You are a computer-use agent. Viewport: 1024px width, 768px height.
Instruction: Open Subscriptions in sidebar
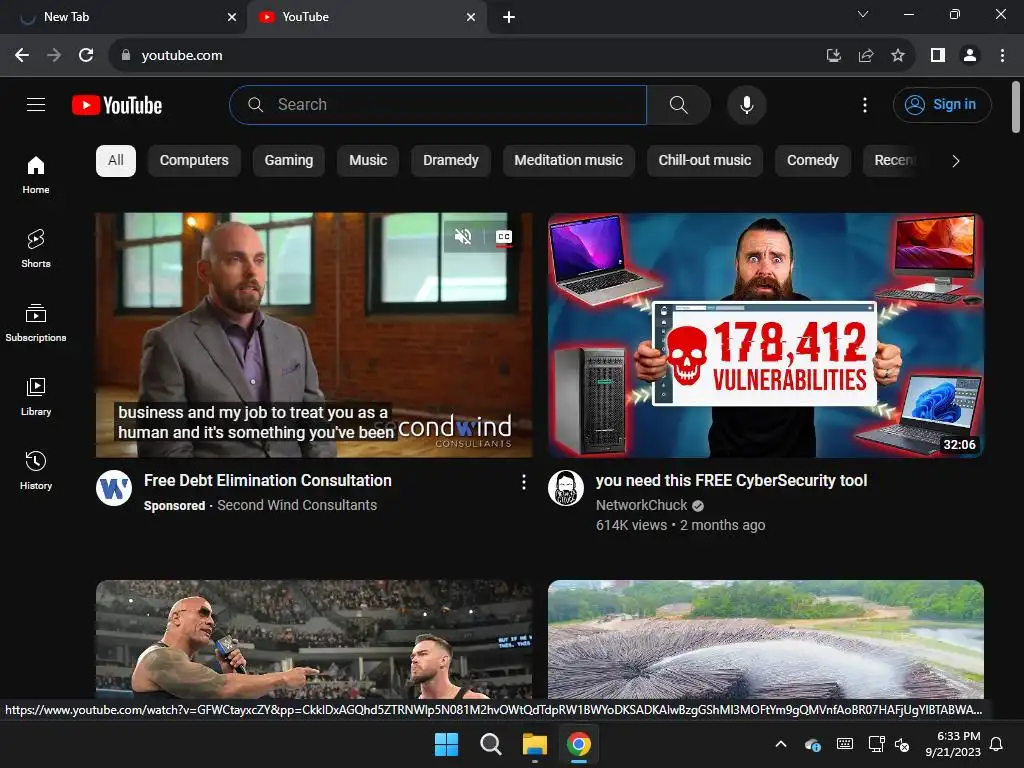tap(36, 323)
